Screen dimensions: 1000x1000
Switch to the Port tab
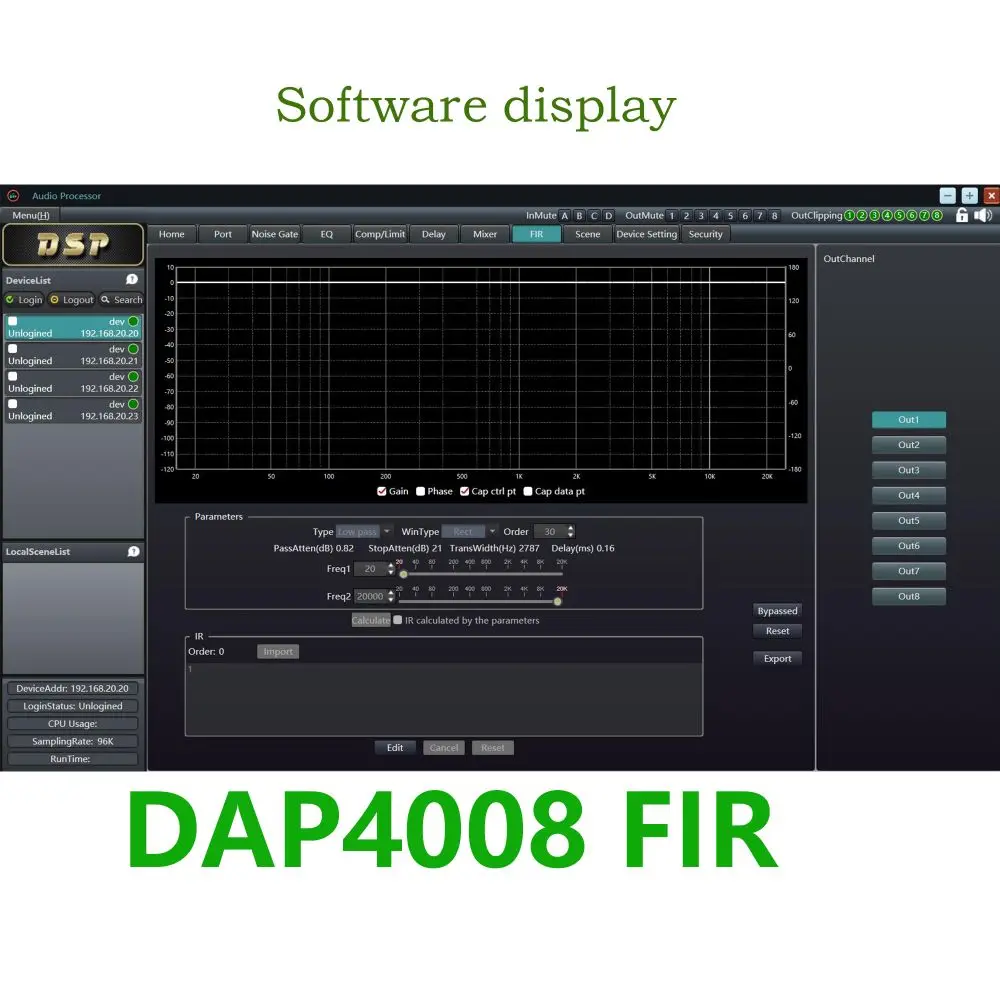(223, 234)
